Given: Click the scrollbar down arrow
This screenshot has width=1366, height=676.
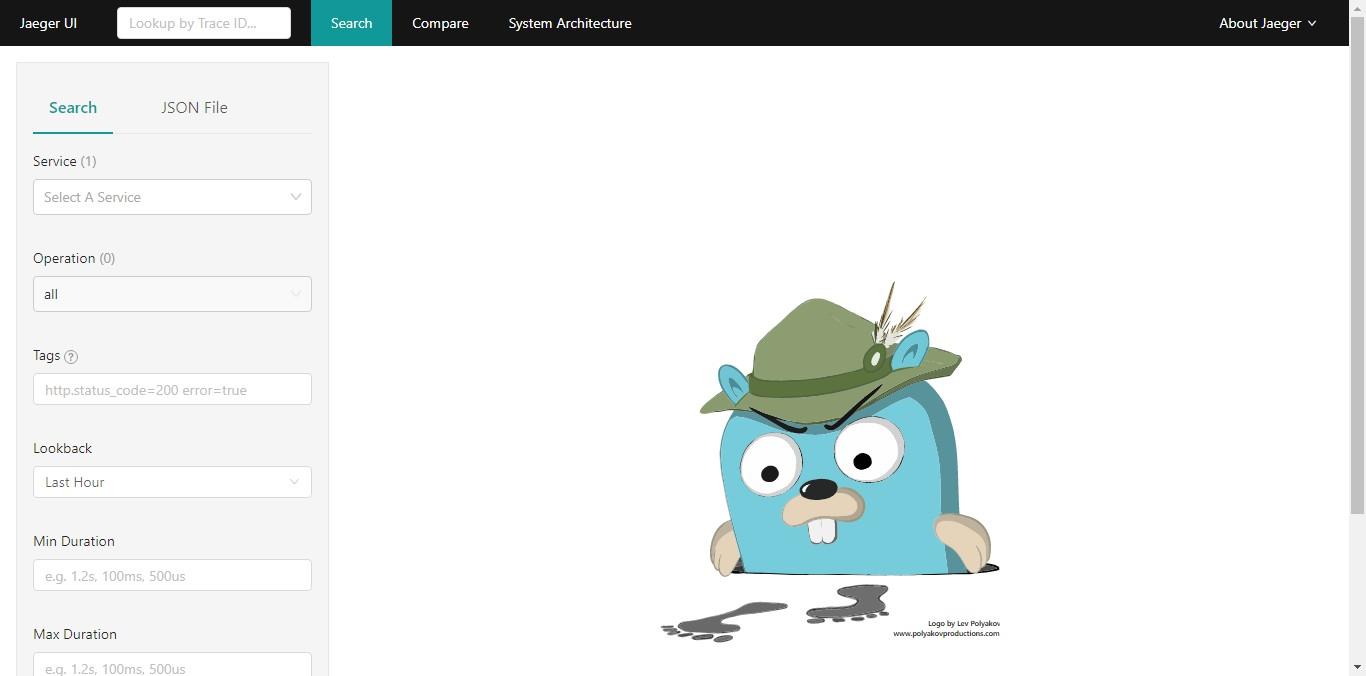Looking at the screenshot, I should pyautogui.click(x=1357, y=667).
